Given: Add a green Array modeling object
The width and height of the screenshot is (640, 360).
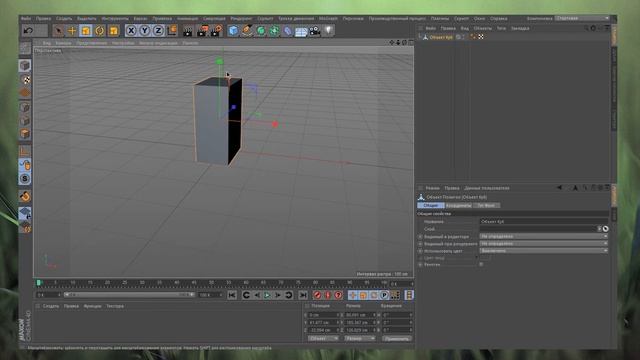Looking at the screenshot, I should (x=274, y=31).
